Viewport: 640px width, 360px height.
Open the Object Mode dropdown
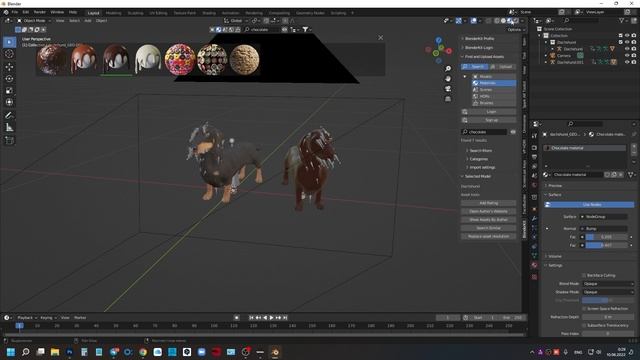pos(34,20)
